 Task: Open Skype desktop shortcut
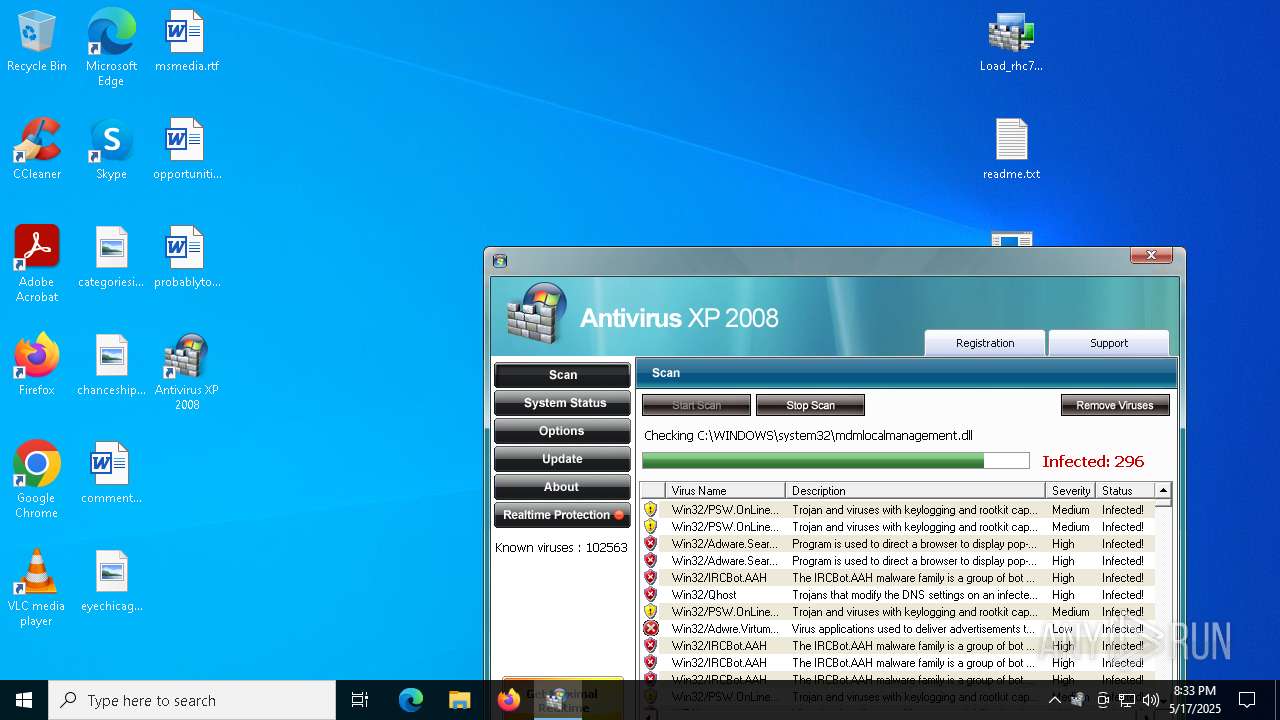111,150
